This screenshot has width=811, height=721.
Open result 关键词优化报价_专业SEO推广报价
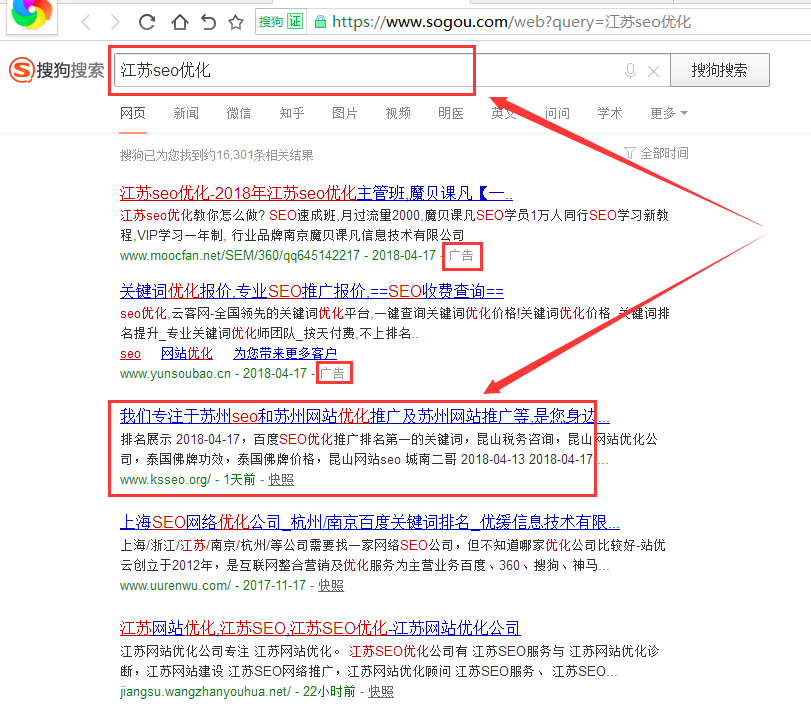click(312, 291)
